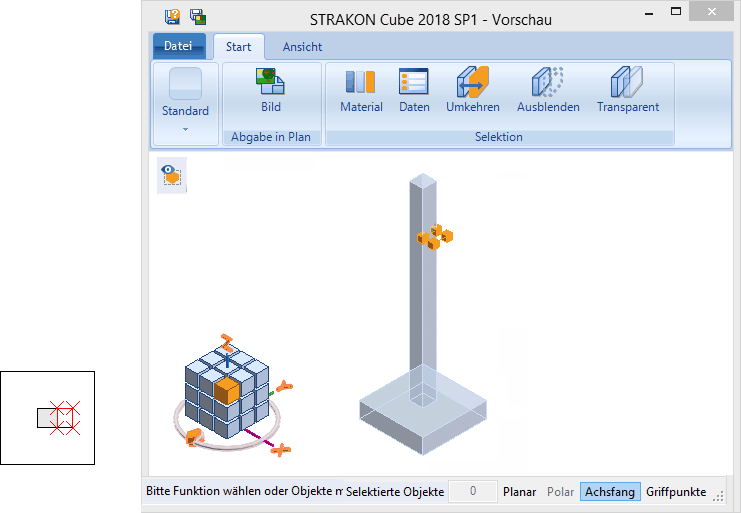741x513 pixels.
Task: Open the Material selection tool
Action: [361, 90]
